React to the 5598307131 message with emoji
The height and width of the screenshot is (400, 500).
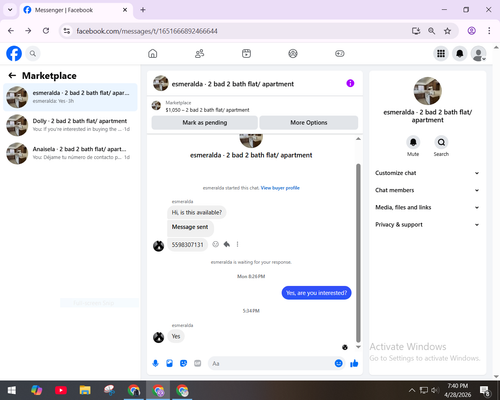pos(216,244)
